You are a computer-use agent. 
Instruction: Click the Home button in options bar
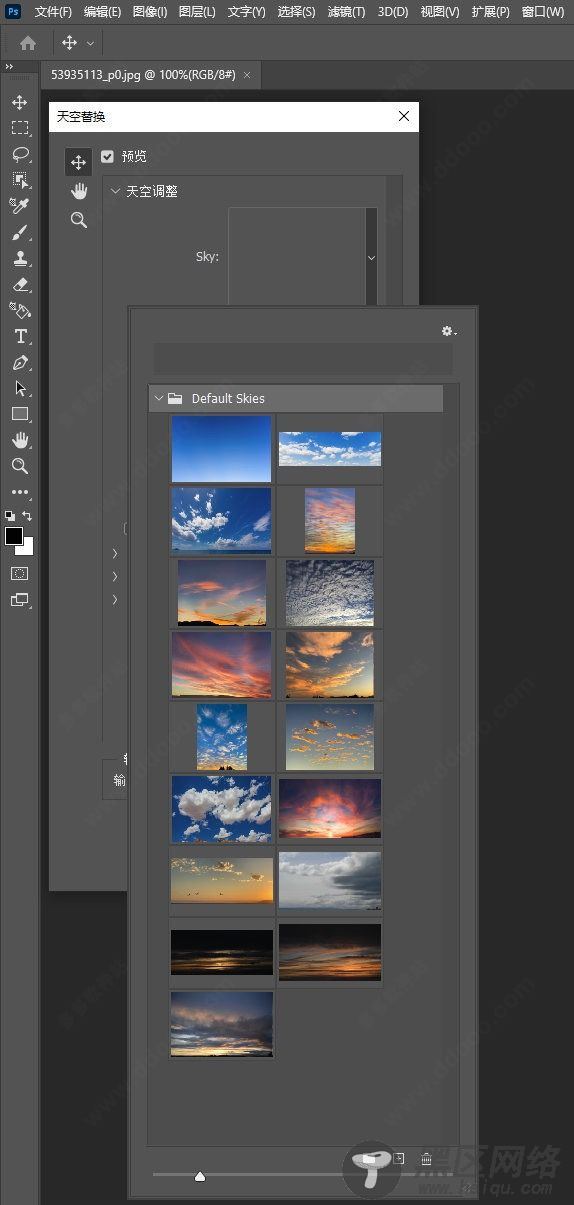pos(28,43)
